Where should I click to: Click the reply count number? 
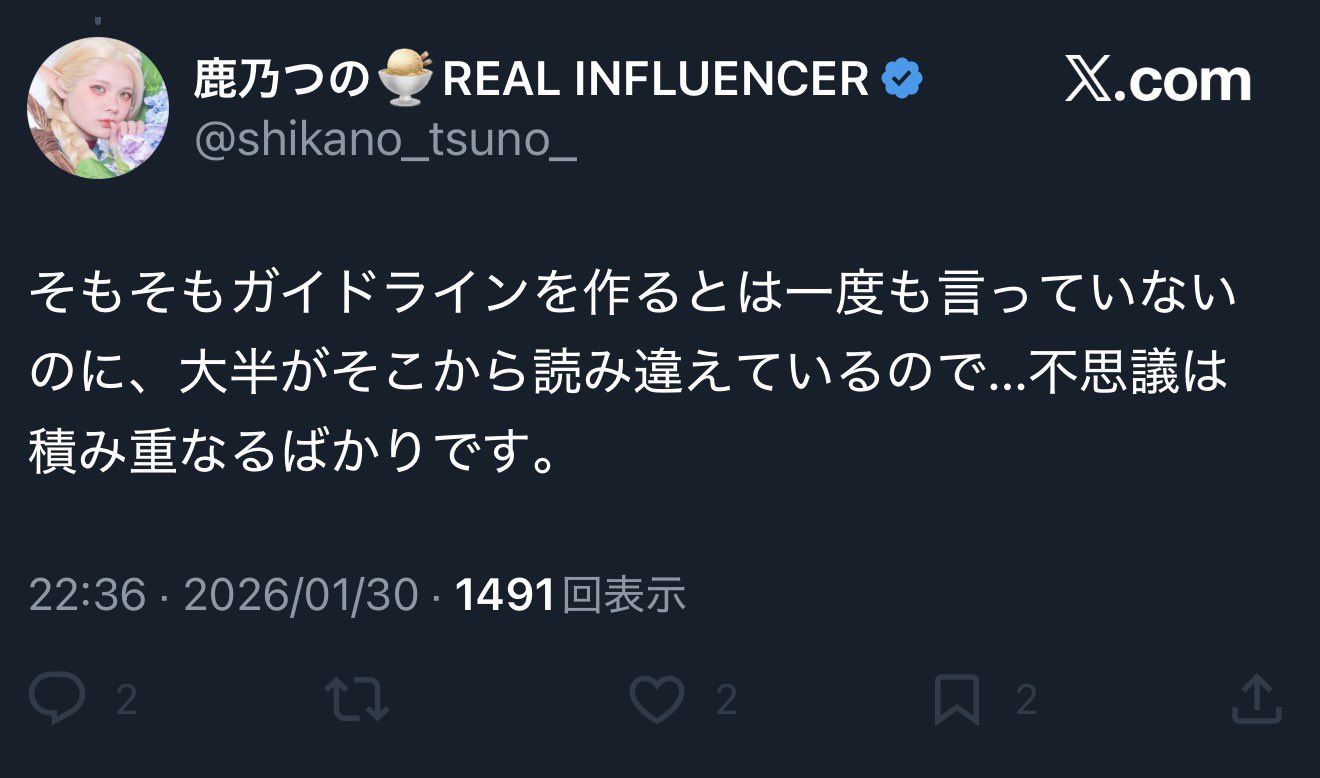[x=126, y=700]
